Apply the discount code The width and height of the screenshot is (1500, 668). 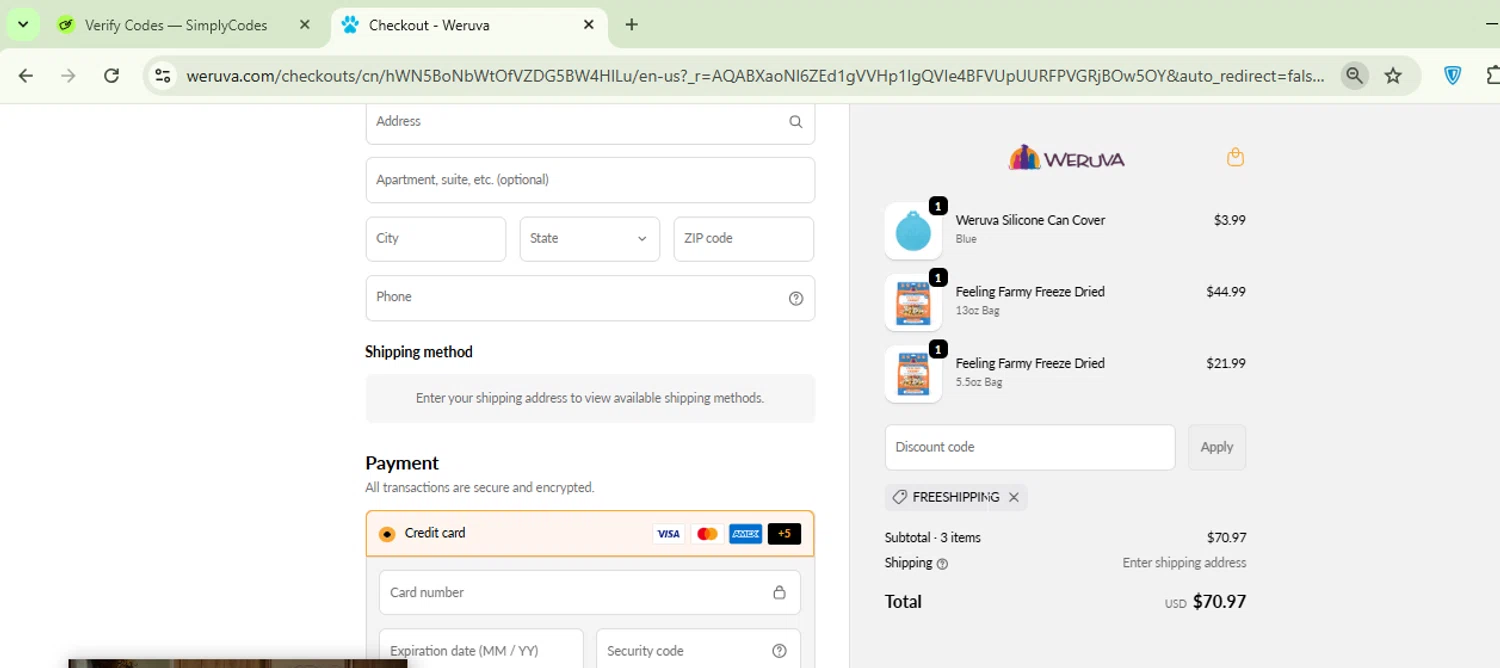[x=1217, y=447]
